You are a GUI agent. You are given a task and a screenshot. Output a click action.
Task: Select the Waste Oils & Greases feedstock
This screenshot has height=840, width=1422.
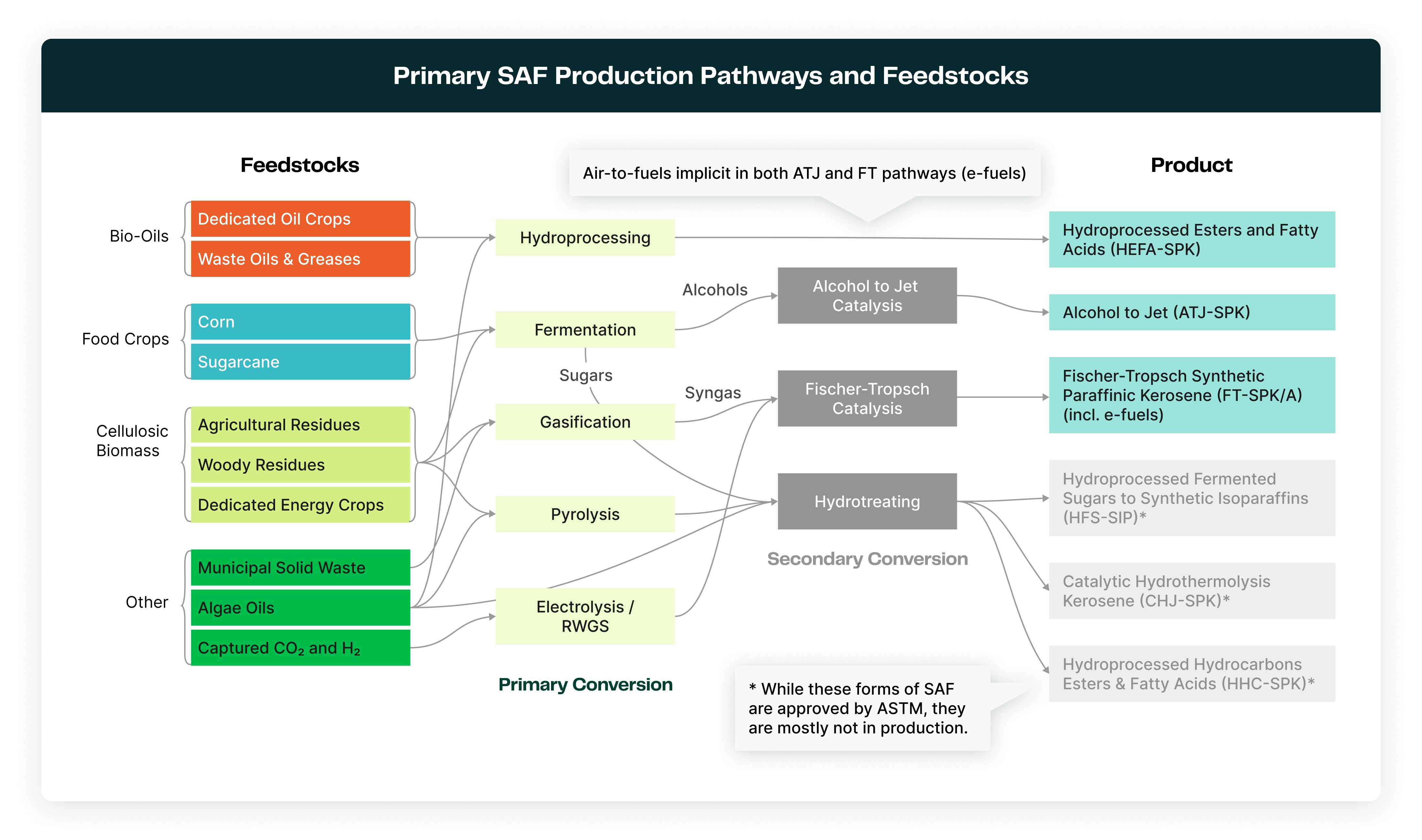coord(300,259)
